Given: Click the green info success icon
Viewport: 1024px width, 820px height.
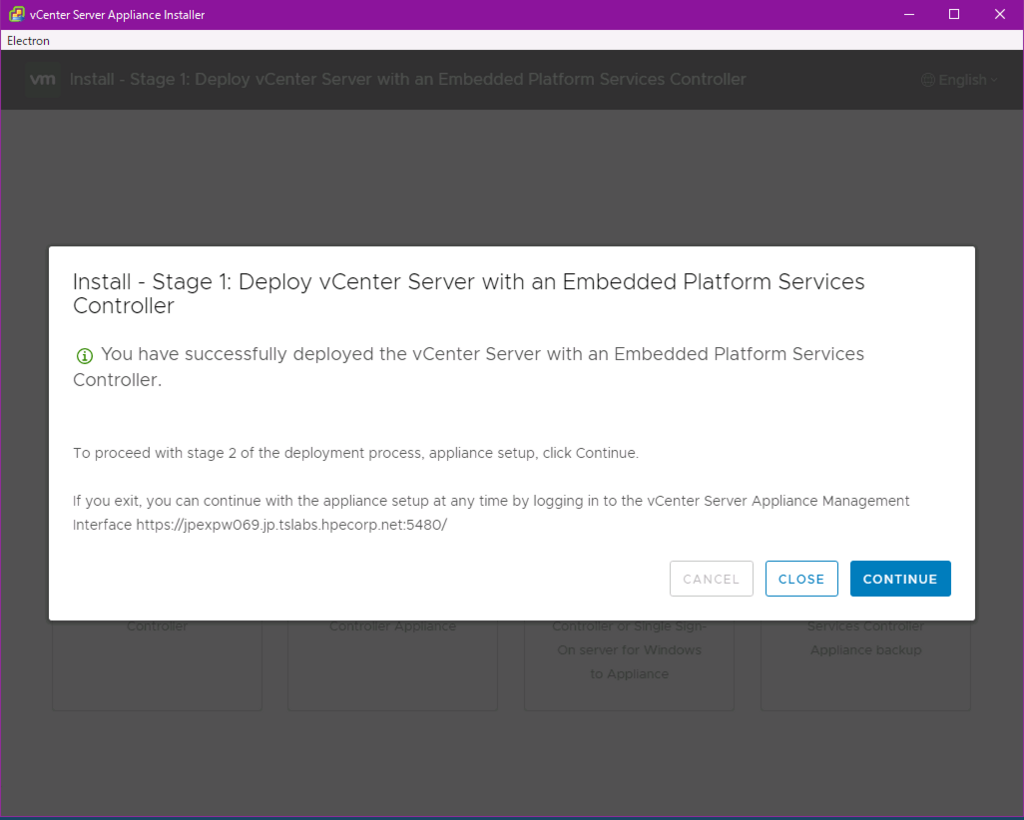Looking at the screenshot, I should [85, 356].
